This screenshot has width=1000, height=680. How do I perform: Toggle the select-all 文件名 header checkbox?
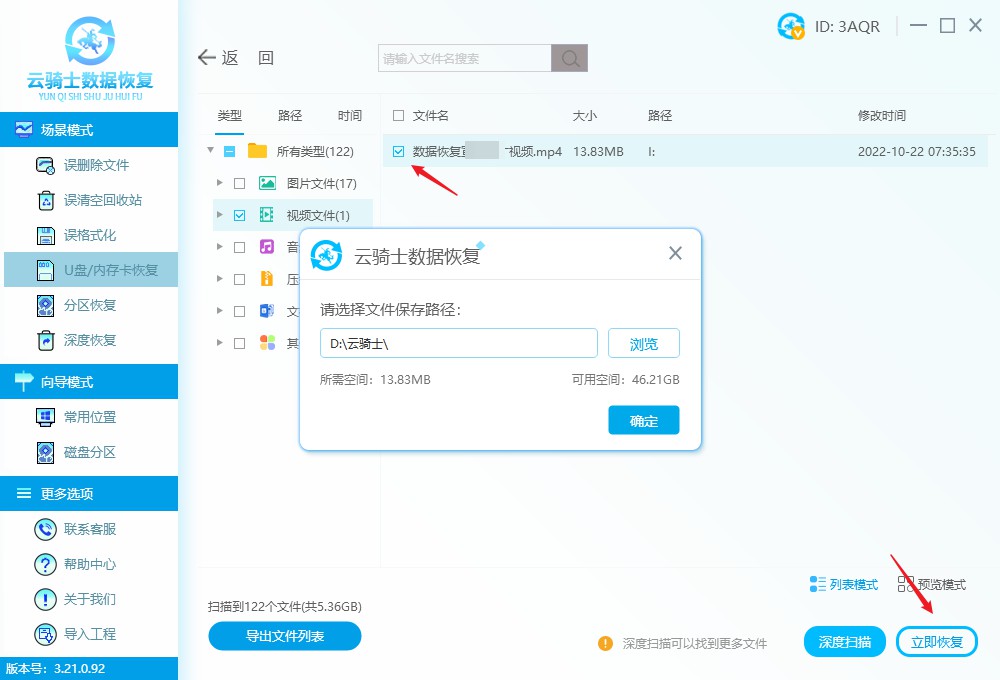pyautogui.click(x=399, y=116)
